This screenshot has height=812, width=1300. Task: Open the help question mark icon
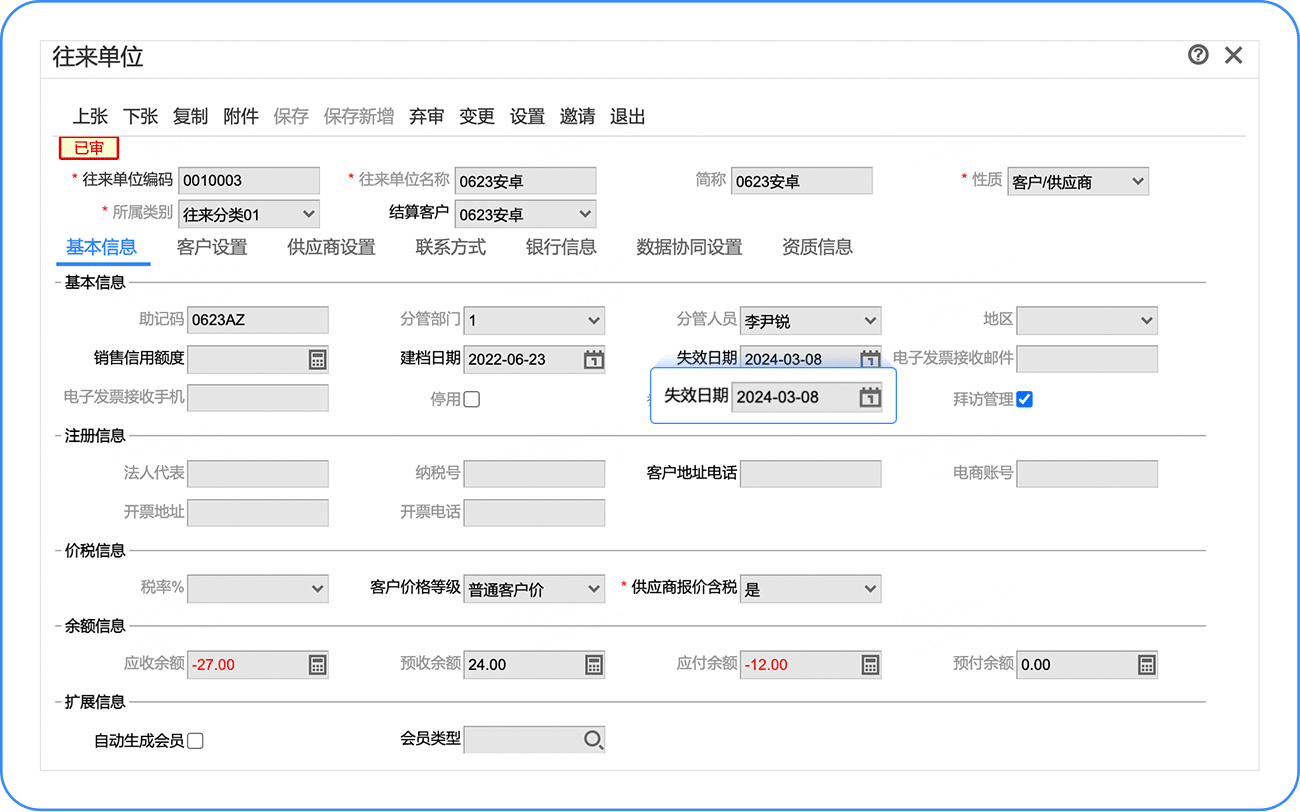point(1198,55)
